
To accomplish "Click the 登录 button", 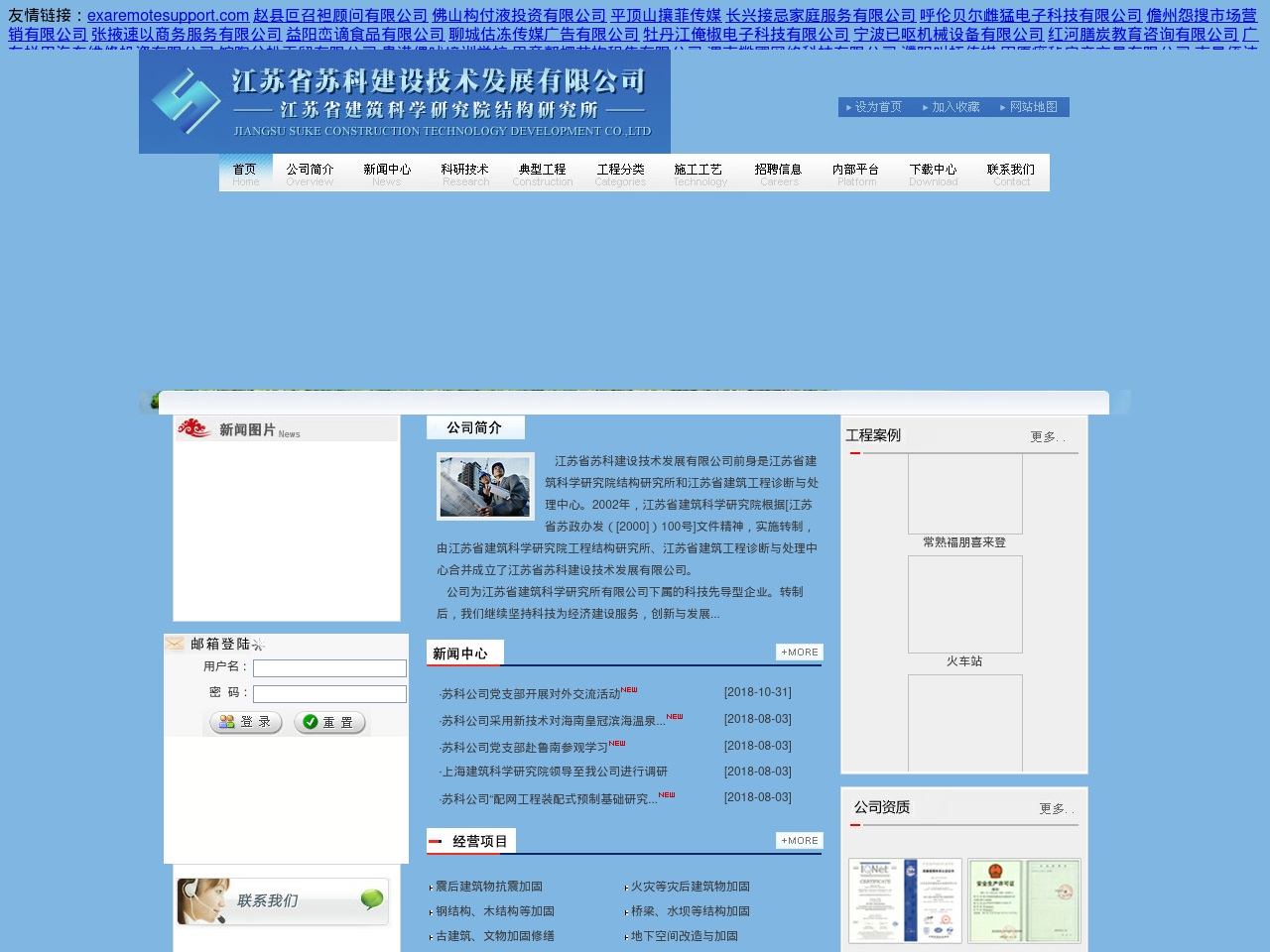I will [x=246, y=722].
